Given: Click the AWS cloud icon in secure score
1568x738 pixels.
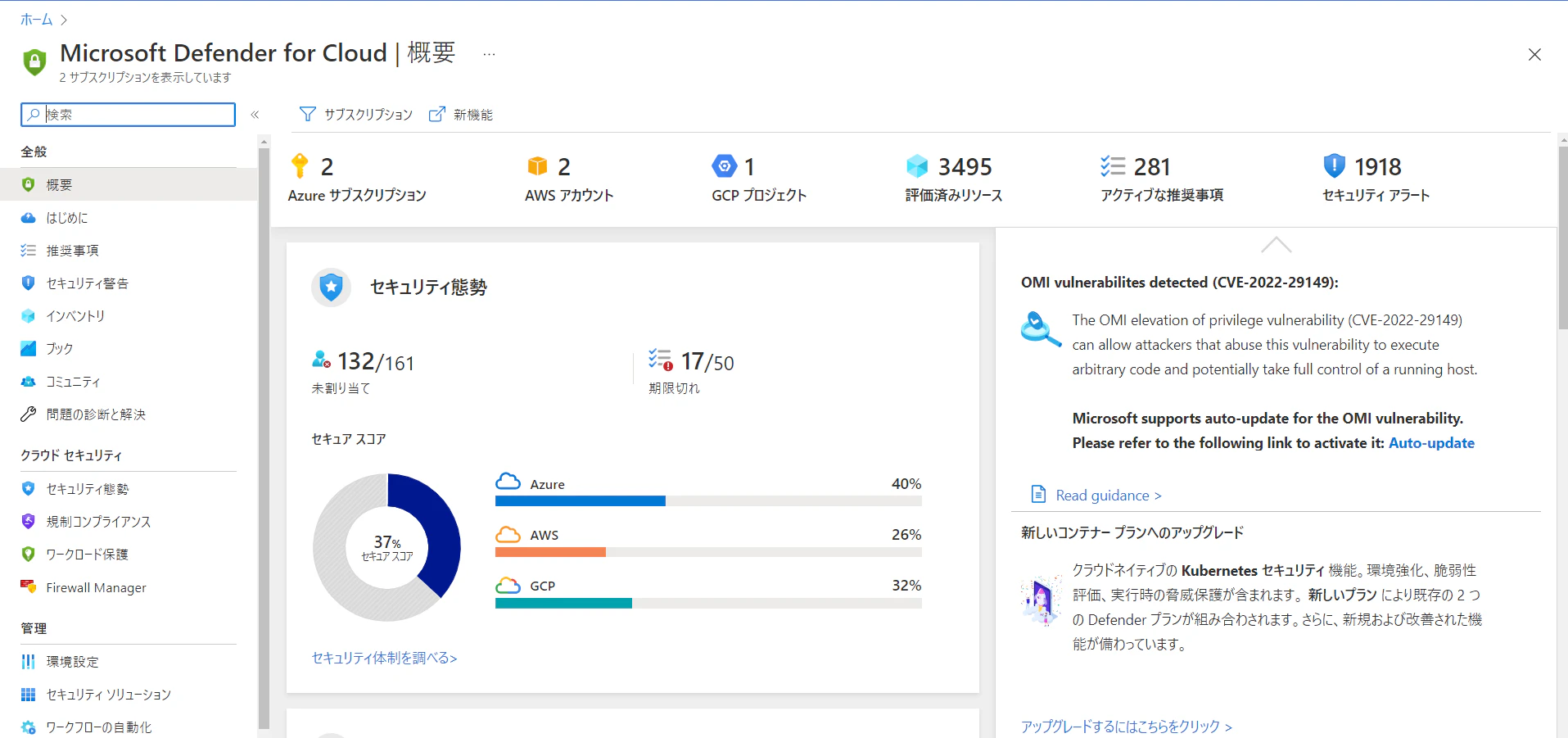Looking at the screenshot, I should 508,534.
